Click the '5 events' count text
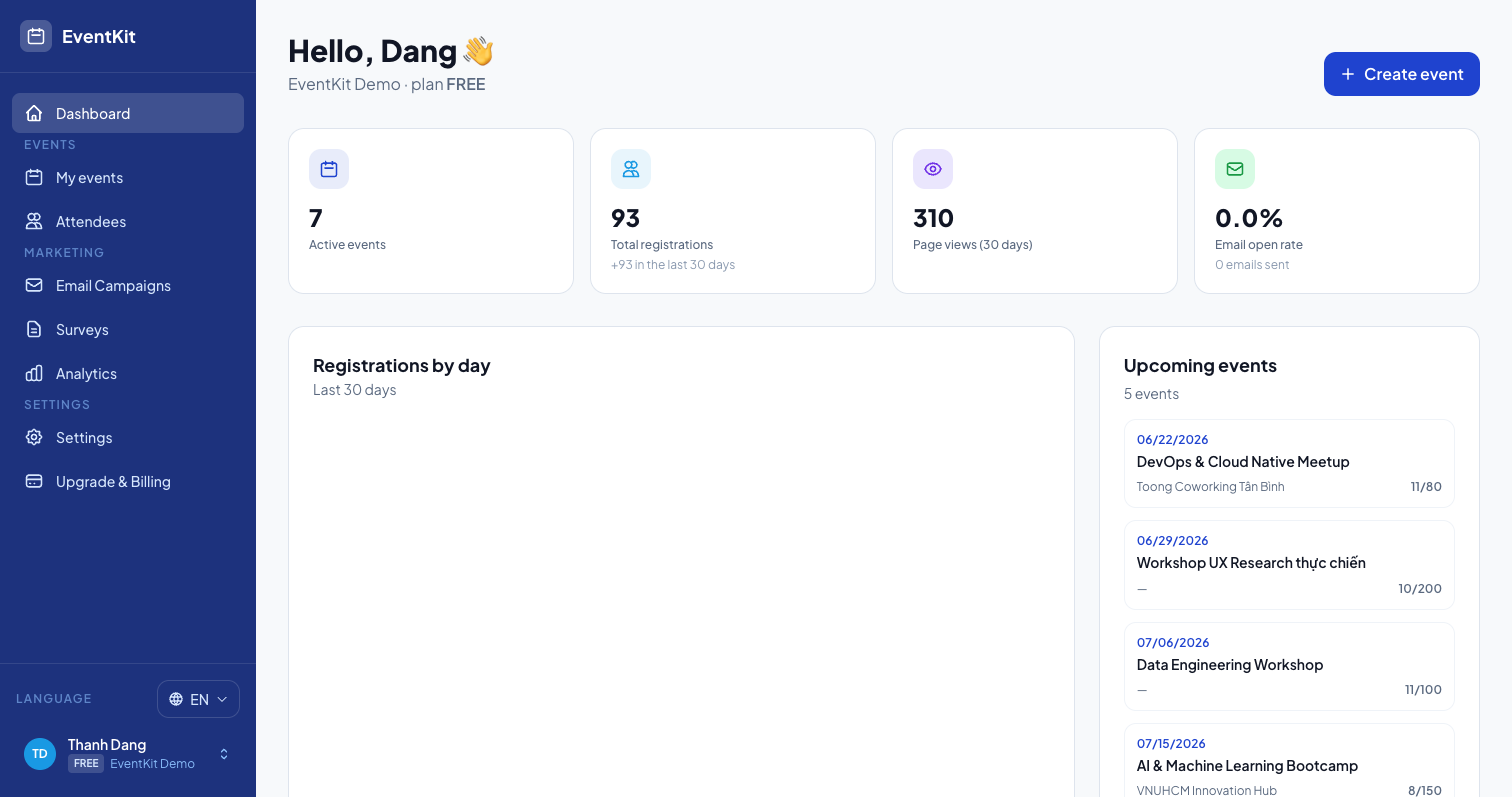 pos(1151,394)
